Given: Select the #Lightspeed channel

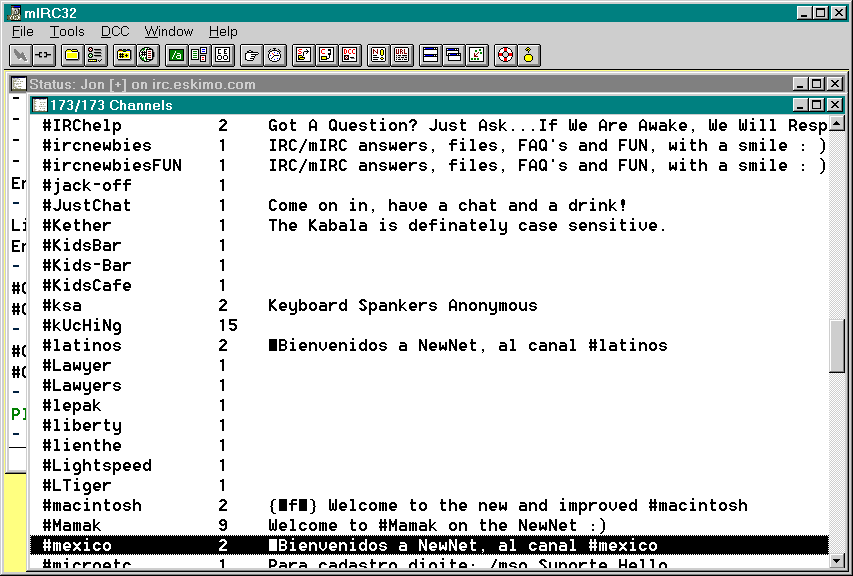Looking at the screenshot, I should point(429,466).
